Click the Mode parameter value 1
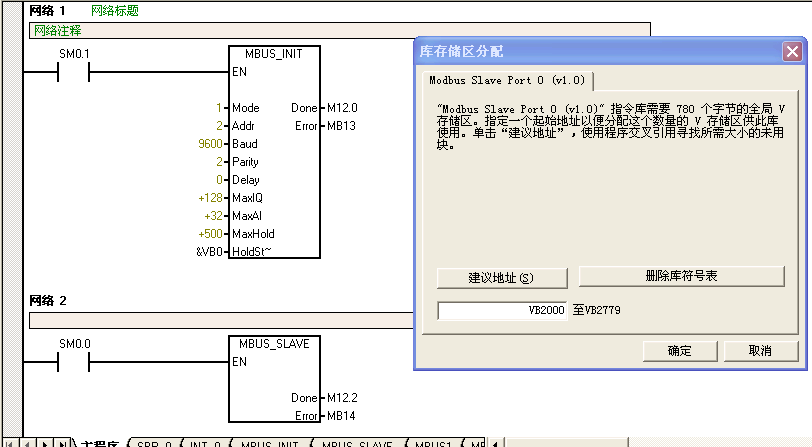The image size is (812, 447). tap(219, 108)
